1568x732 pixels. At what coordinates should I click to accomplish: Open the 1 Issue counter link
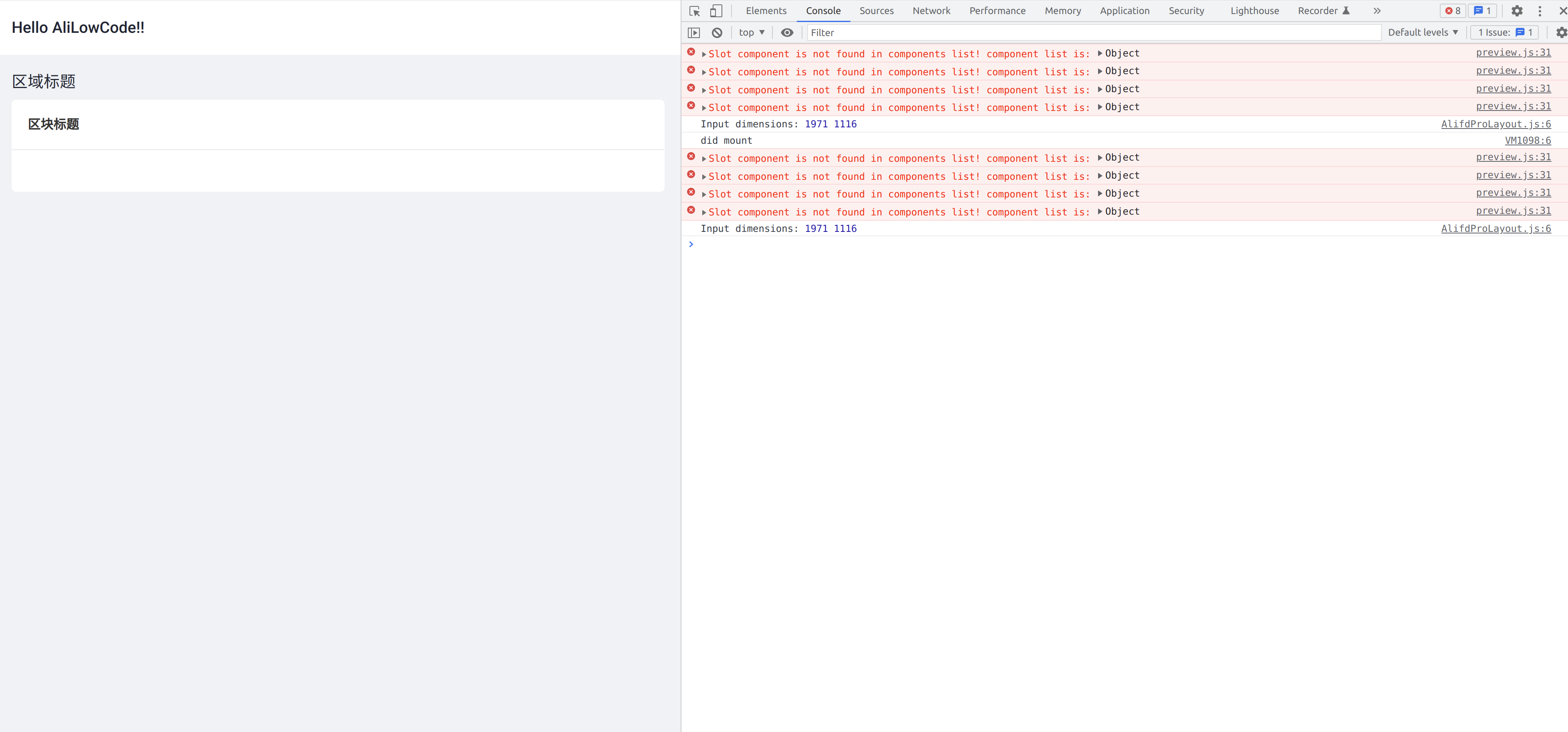pos(1505,33)
